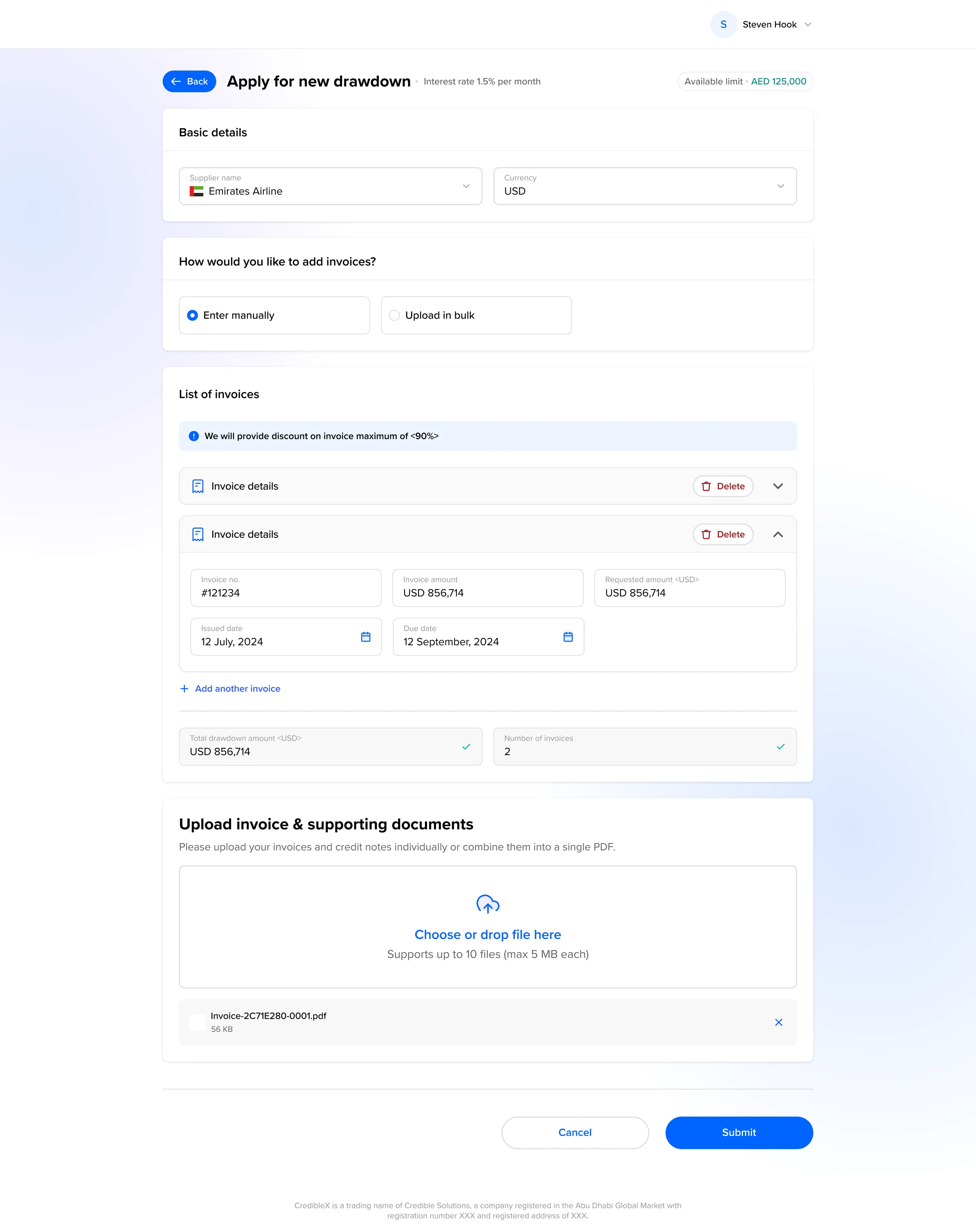Screen dimensions: 976x1232
Task: Click the receipt icon of collapsed Invoice details
Action: tap(198, 486)
